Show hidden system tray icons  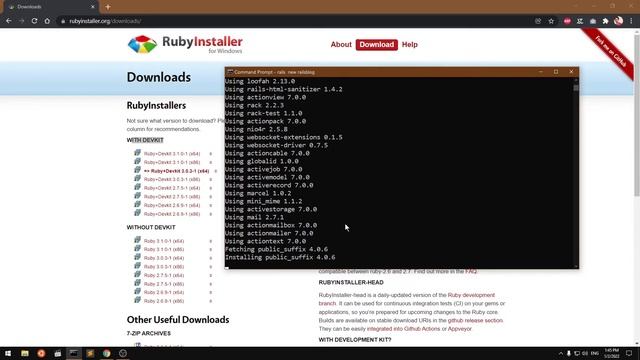(561, 353)
